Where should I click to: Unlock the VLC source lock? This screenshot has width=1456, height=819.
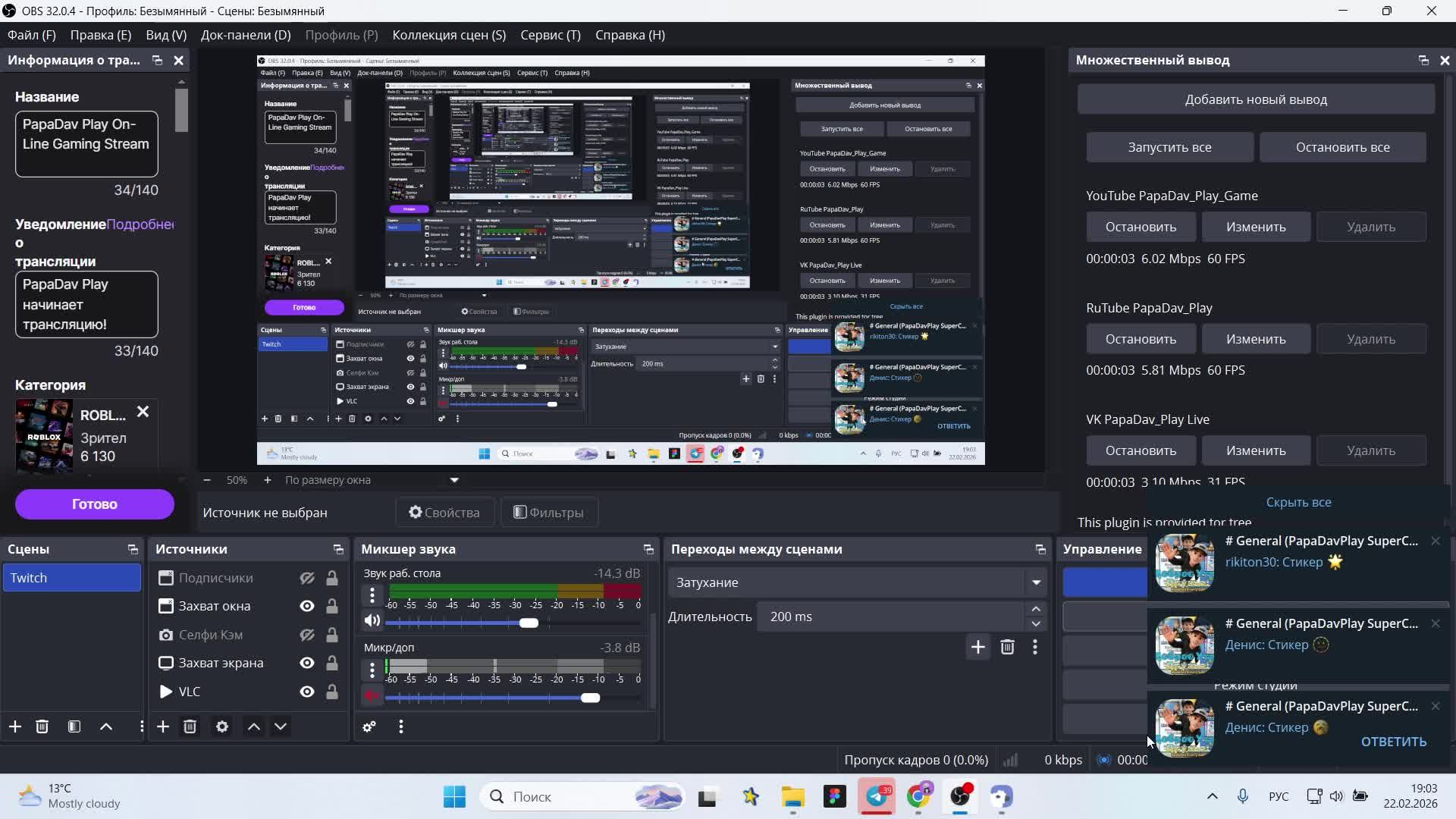point(332,692)
